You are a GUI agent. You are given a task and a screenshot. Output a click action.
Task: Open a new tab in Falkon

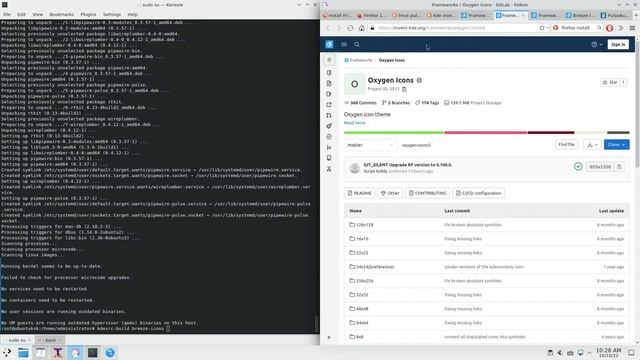click(x=636, y=15)
